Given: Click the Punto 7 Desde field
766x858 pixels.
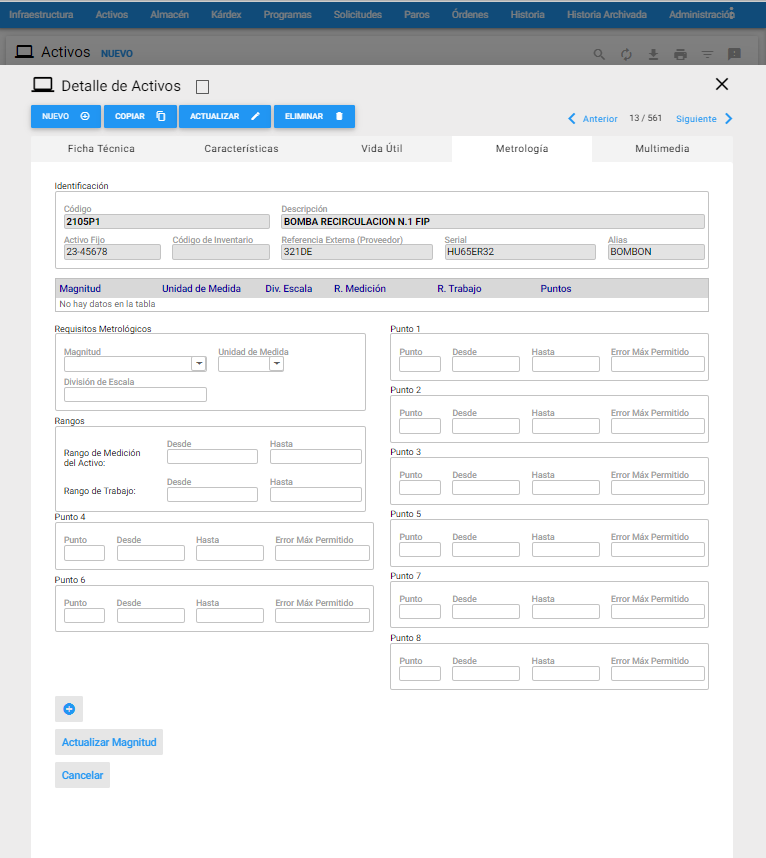Looking at the screenshot, I should [486, 612].
